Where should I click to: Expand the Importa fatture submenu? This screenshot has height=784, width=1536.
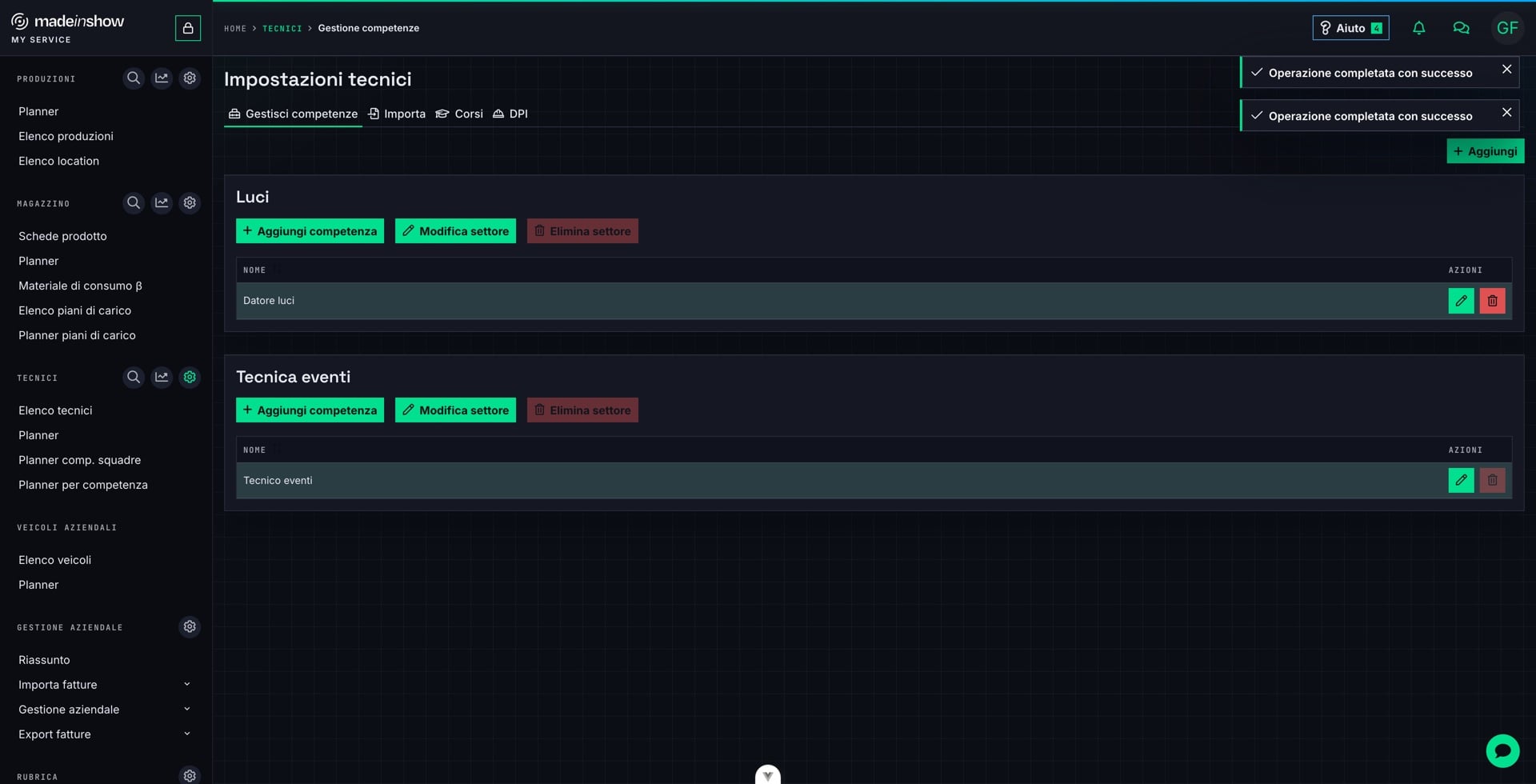(x=186, y=684)
